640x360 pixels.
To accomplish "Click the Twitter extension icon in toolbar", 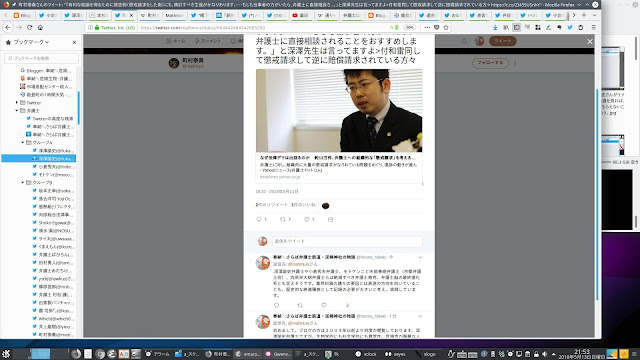I will (x=570, y=27).
